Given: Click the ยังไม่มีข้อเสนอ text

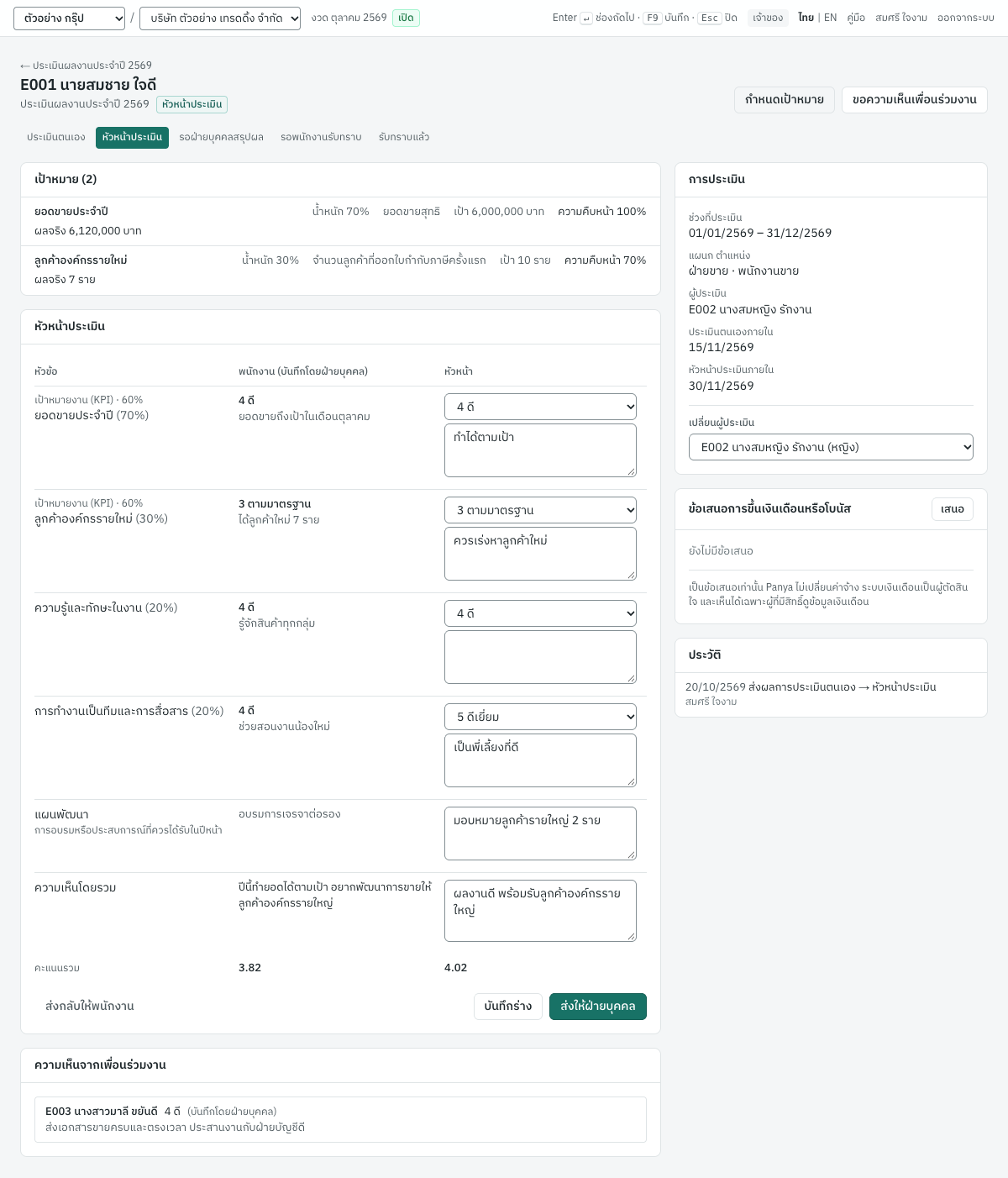Looking at the screenshot, I should click(x=721, y=551).
